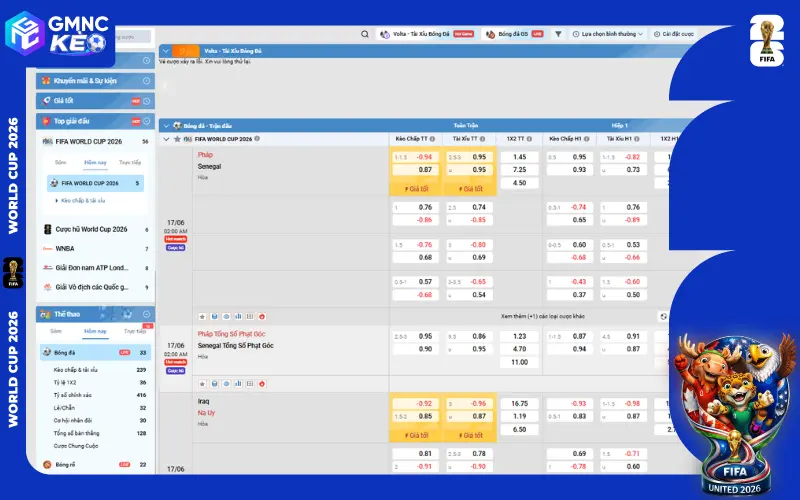The image size is (800, 500).
Task: Open scoreboard icon under Tổng Số Phạt Góc match
Action: pos(250,384)
